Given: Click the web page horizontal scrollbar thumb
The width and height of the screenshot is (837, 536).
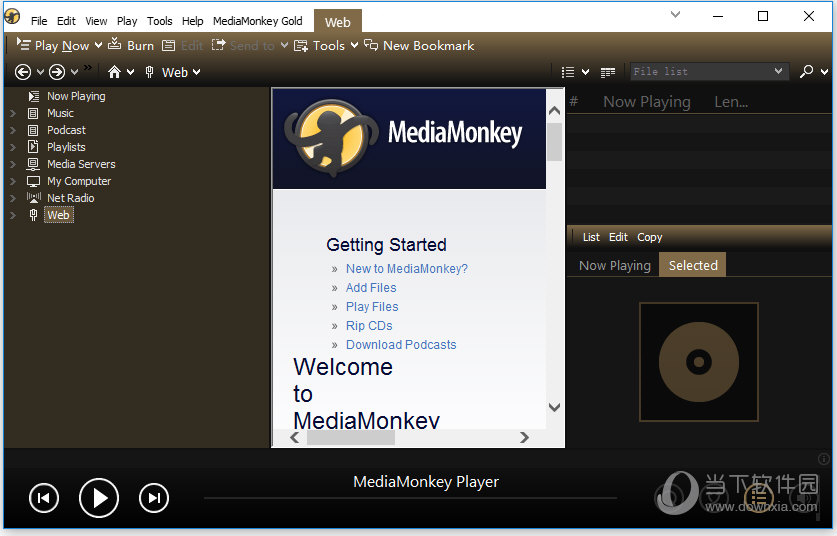Looking at the screenshot, I should pyautogui.click(x=351, y=438).
